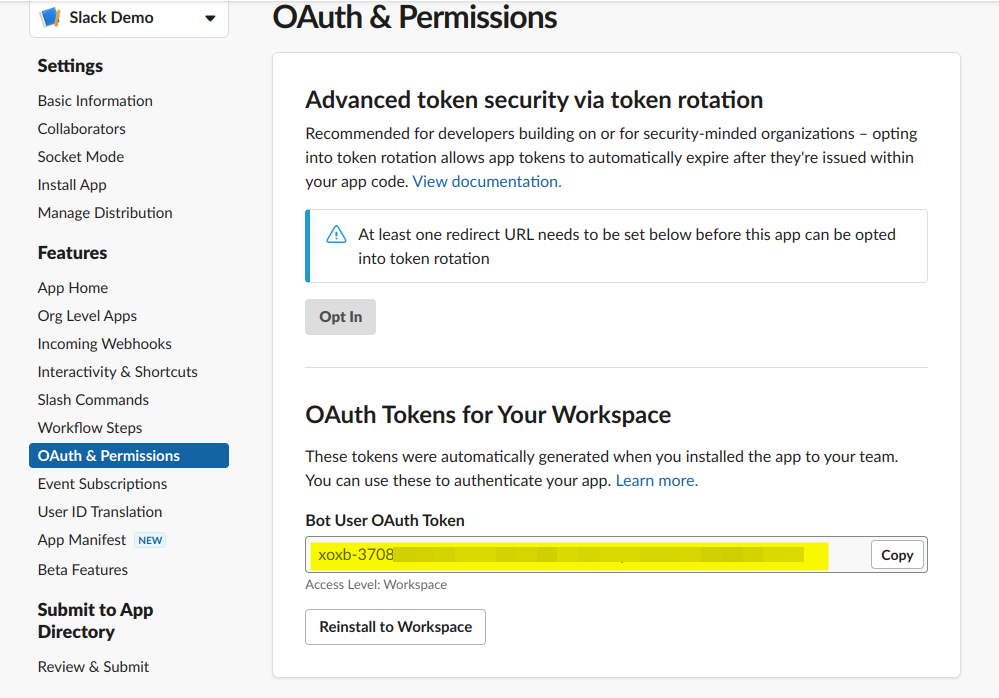The image size is (999, 698).
Task: Go to Incoming Webhooks
Action: pos(104,344)
